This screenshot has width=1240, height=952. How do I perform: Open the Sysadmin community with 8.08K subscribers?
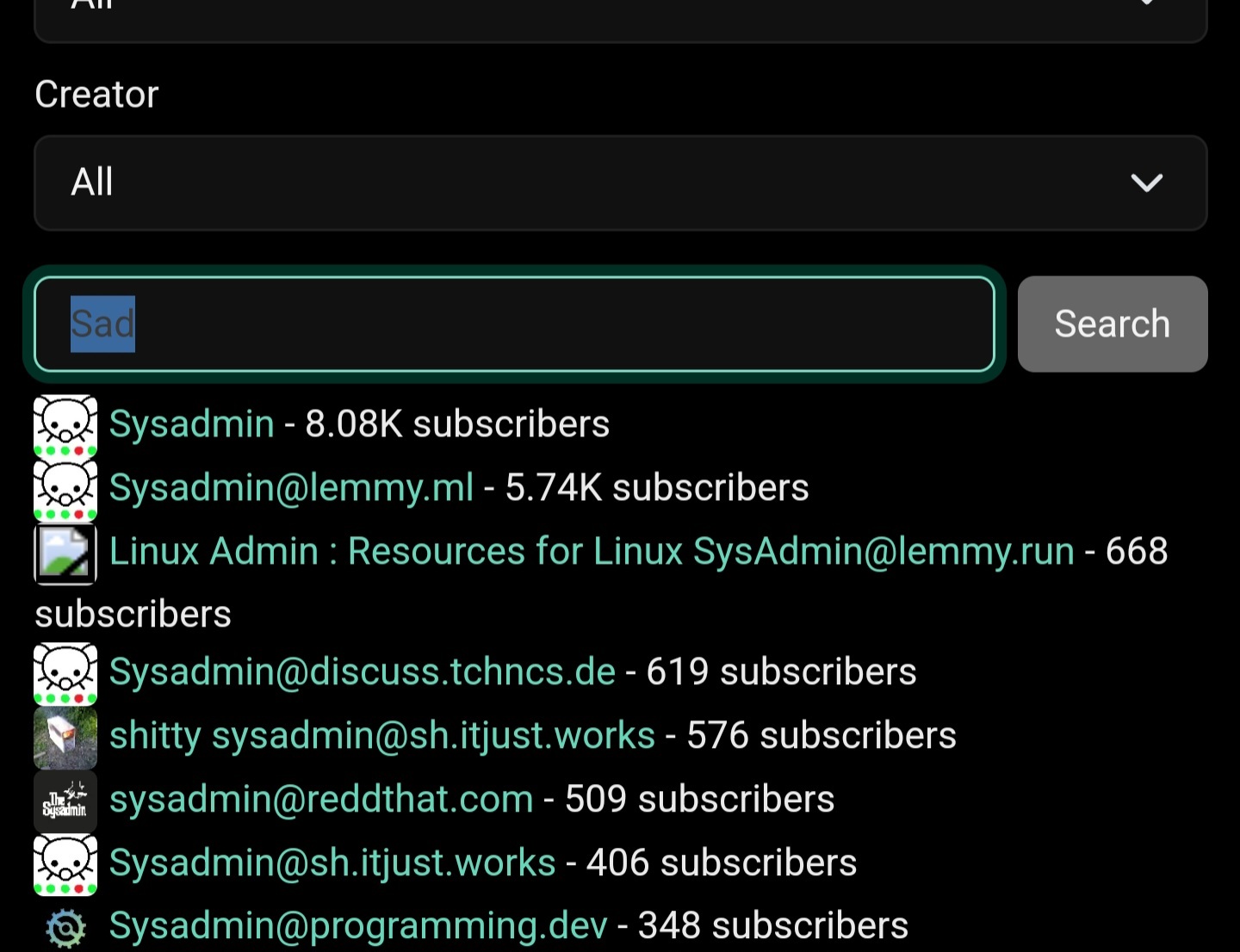tap(191, 424)
